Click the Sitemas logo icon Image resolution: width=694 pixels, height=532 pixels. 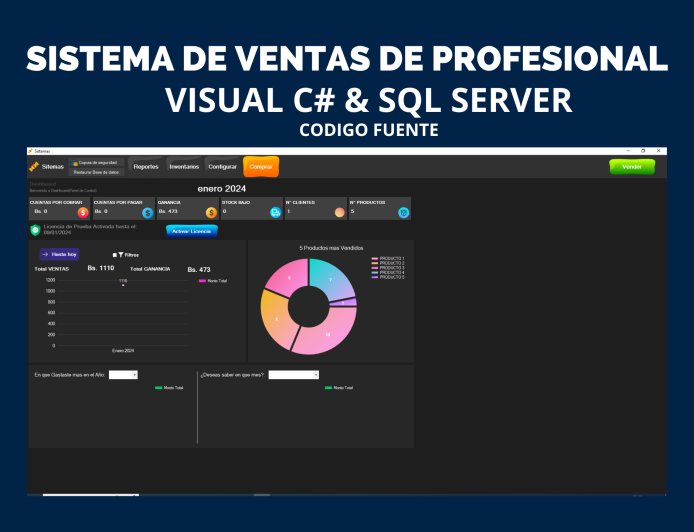tap(34, 167)
